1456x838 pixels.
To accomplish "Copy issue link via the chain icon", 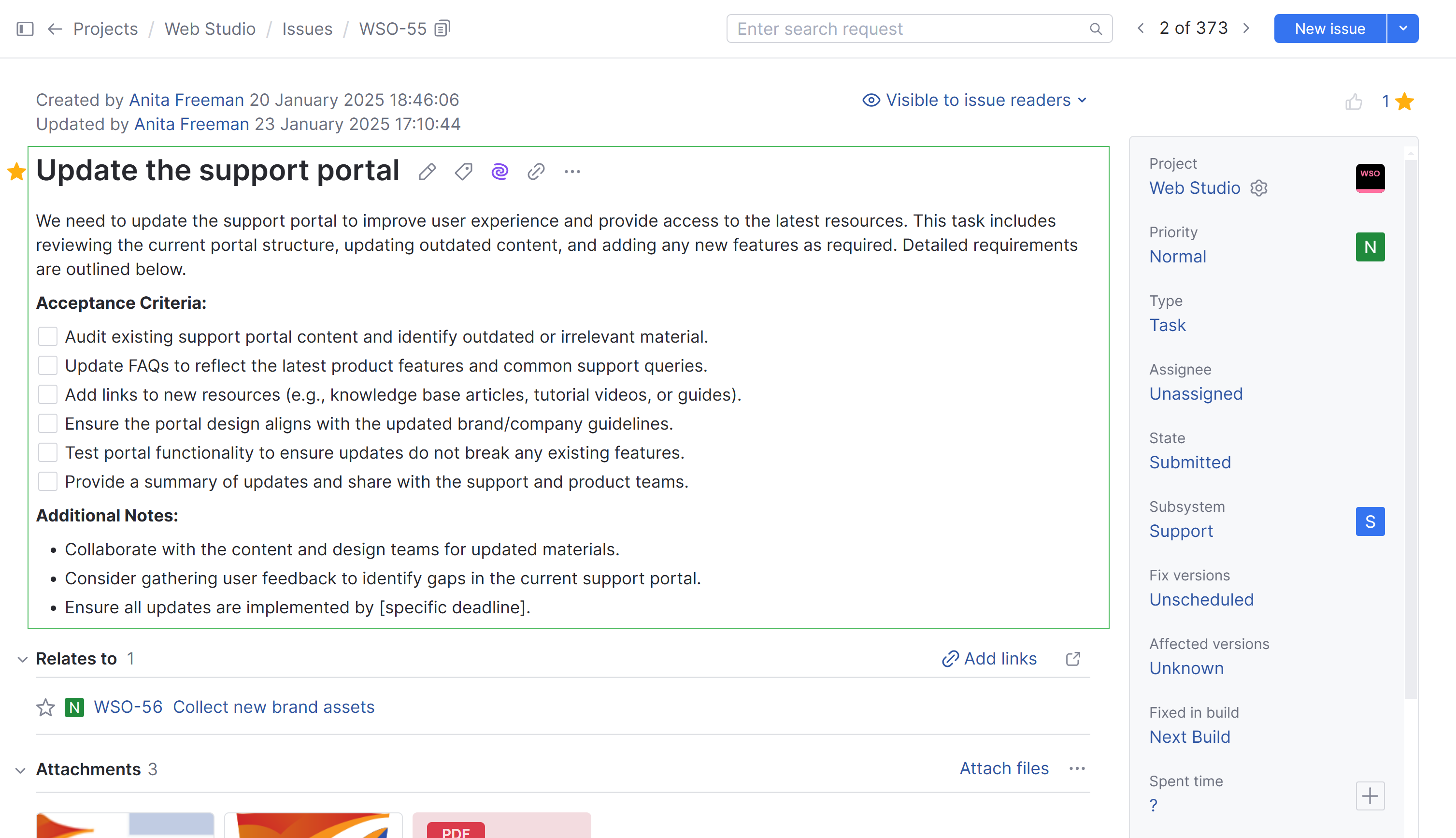I will (536, 171).
